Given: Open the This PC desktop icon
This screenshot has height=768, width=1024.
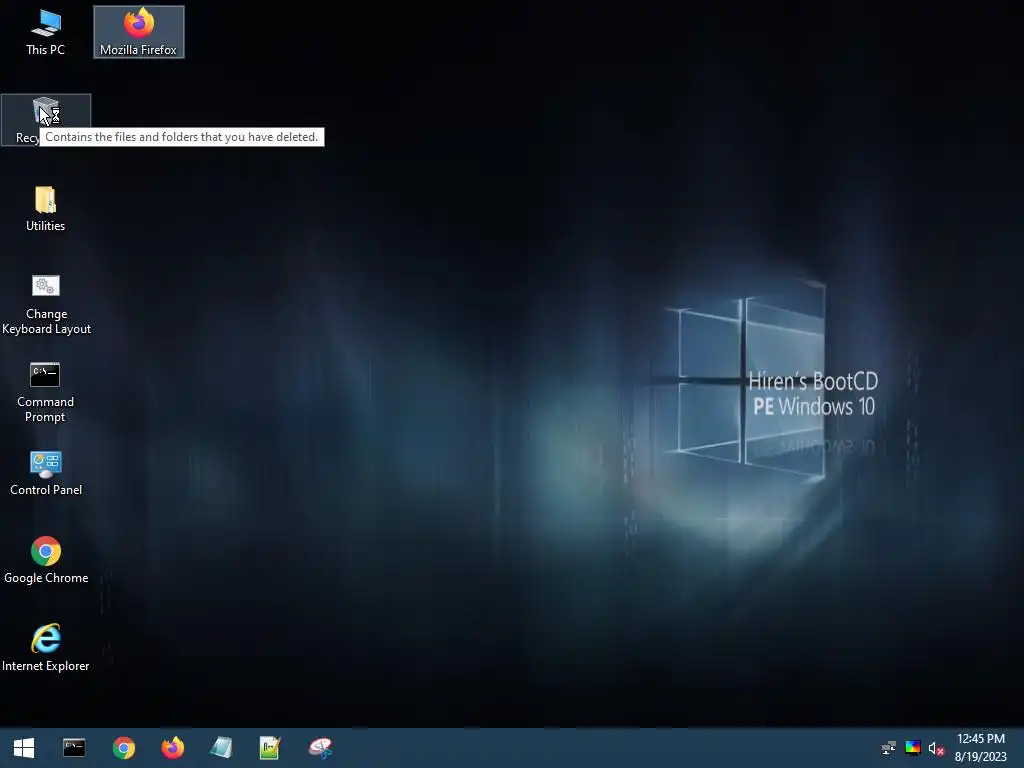Looking at the screenshot, I should coord(46,32).
